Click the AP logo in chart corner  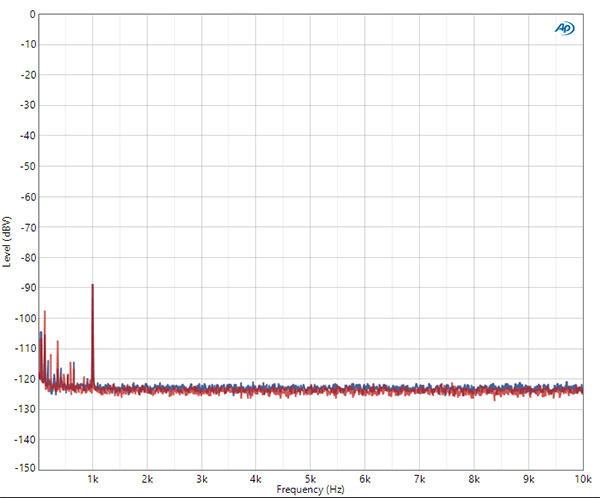(x=564, y=29)
